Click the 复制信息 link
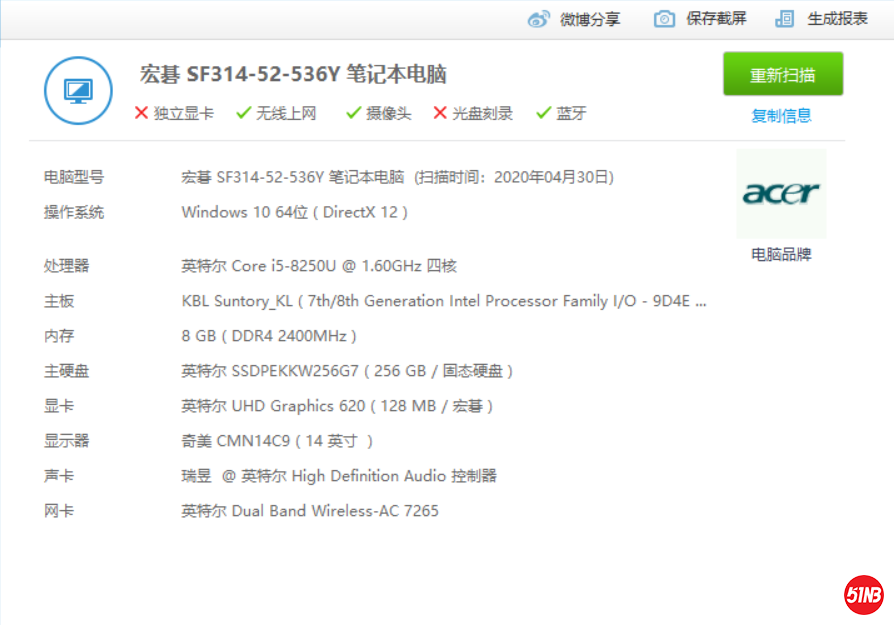This screenshot has height=625, width=894. (781, 116)
